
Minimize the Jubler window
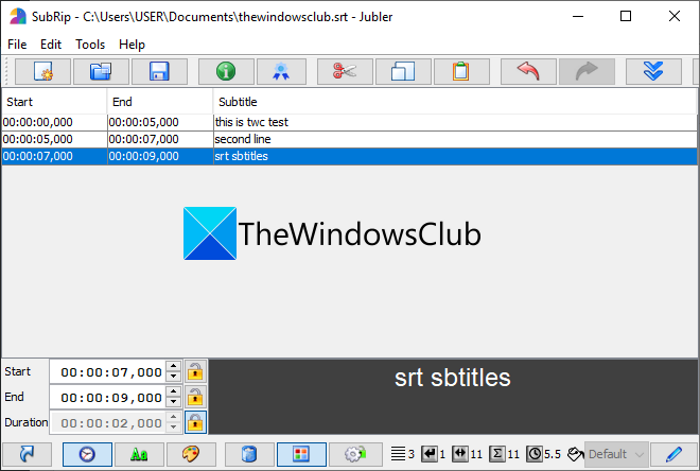(x=578, y=17)
